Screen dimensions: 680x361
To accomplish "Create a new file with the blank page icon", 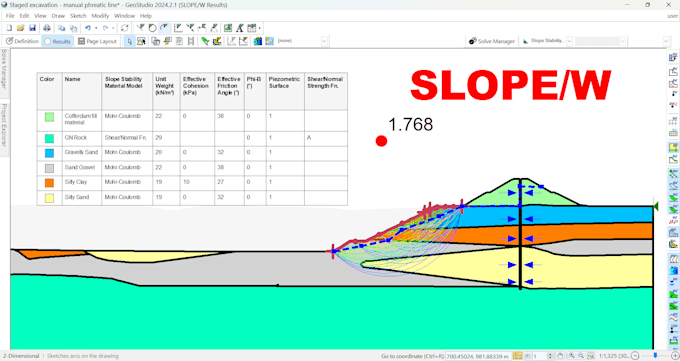I will point(9,28).
